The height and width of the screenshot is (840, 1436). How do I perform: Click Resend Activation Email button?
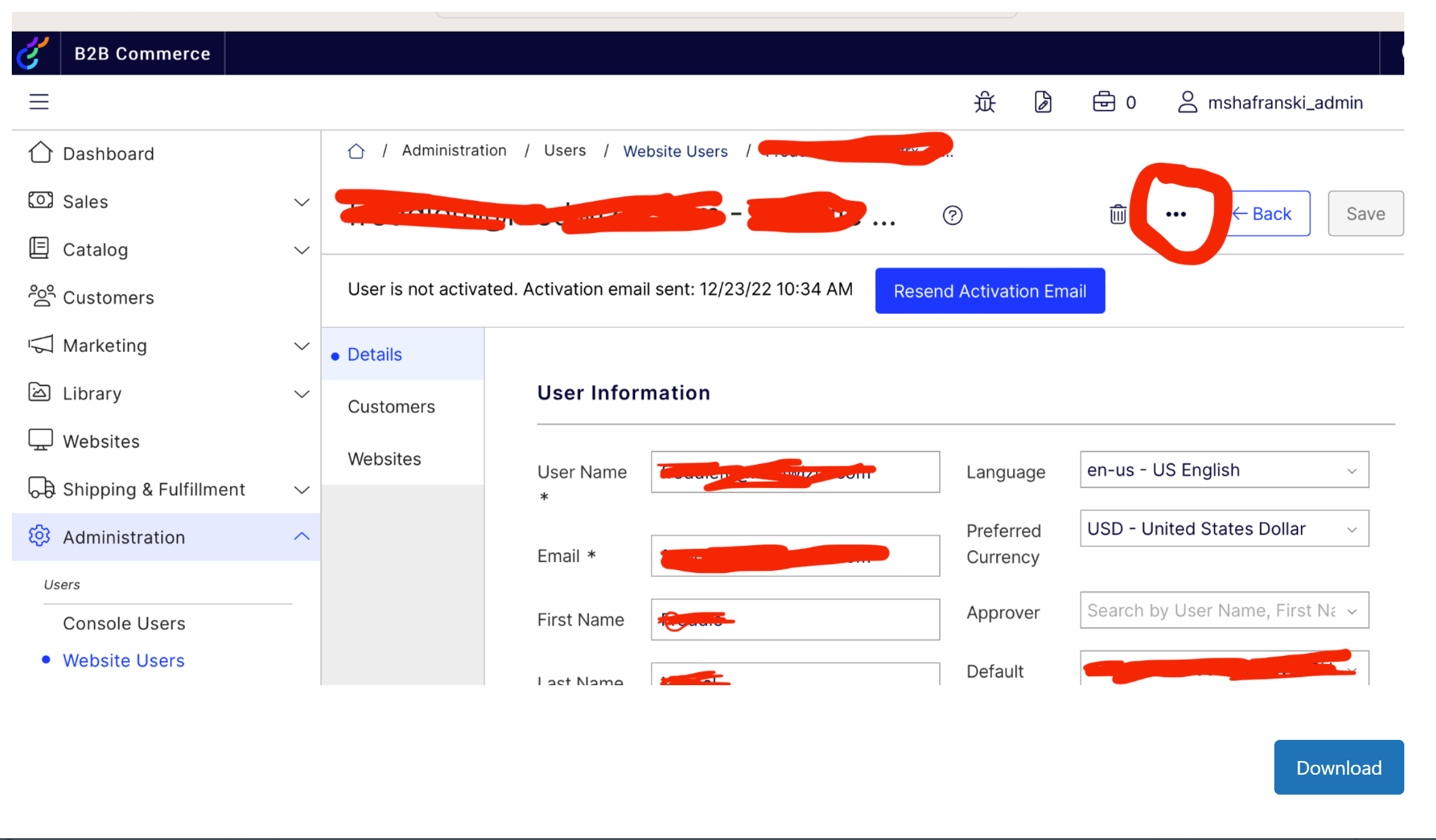pyautogui.click(x=990, y=291)
